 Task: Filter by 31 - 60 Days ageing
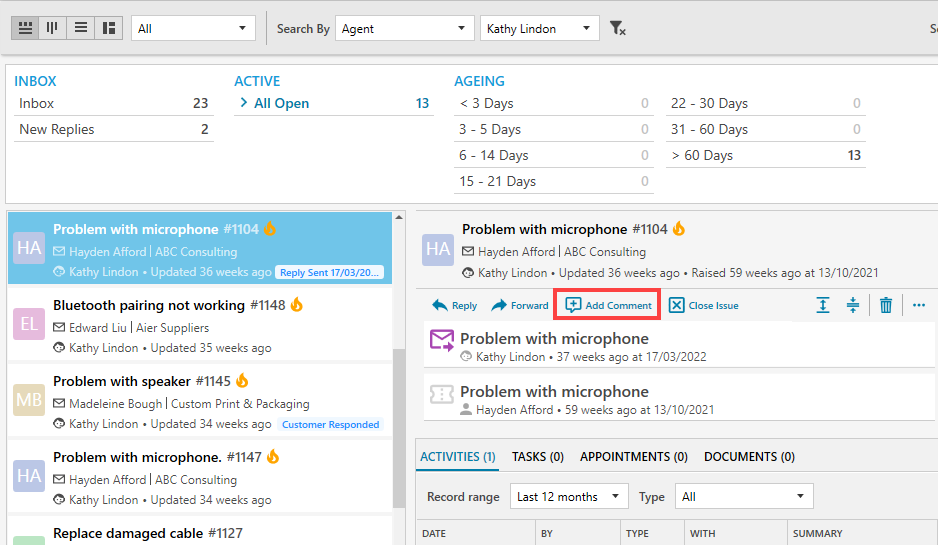[x=766, y=129]
